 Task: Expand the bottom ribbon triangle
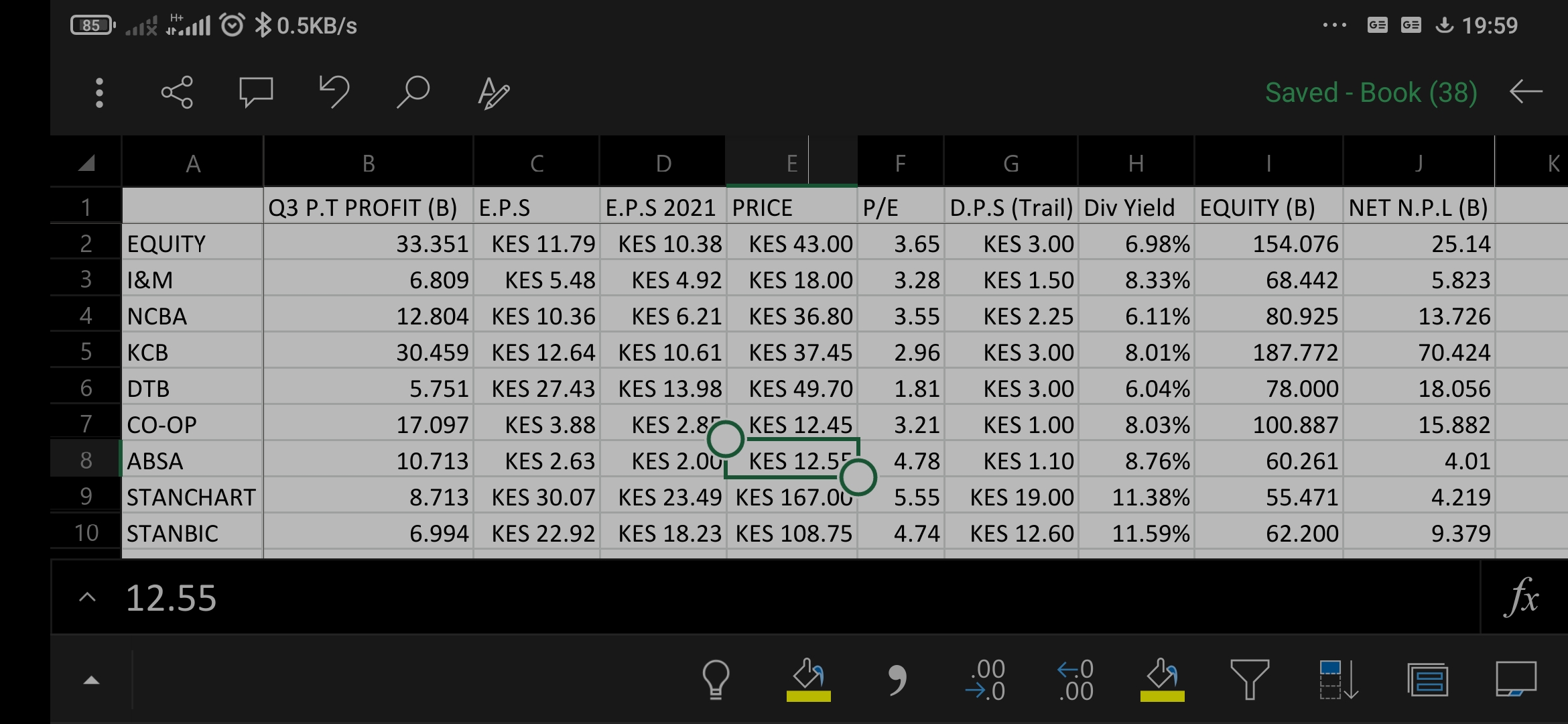[x=91, y=680]
